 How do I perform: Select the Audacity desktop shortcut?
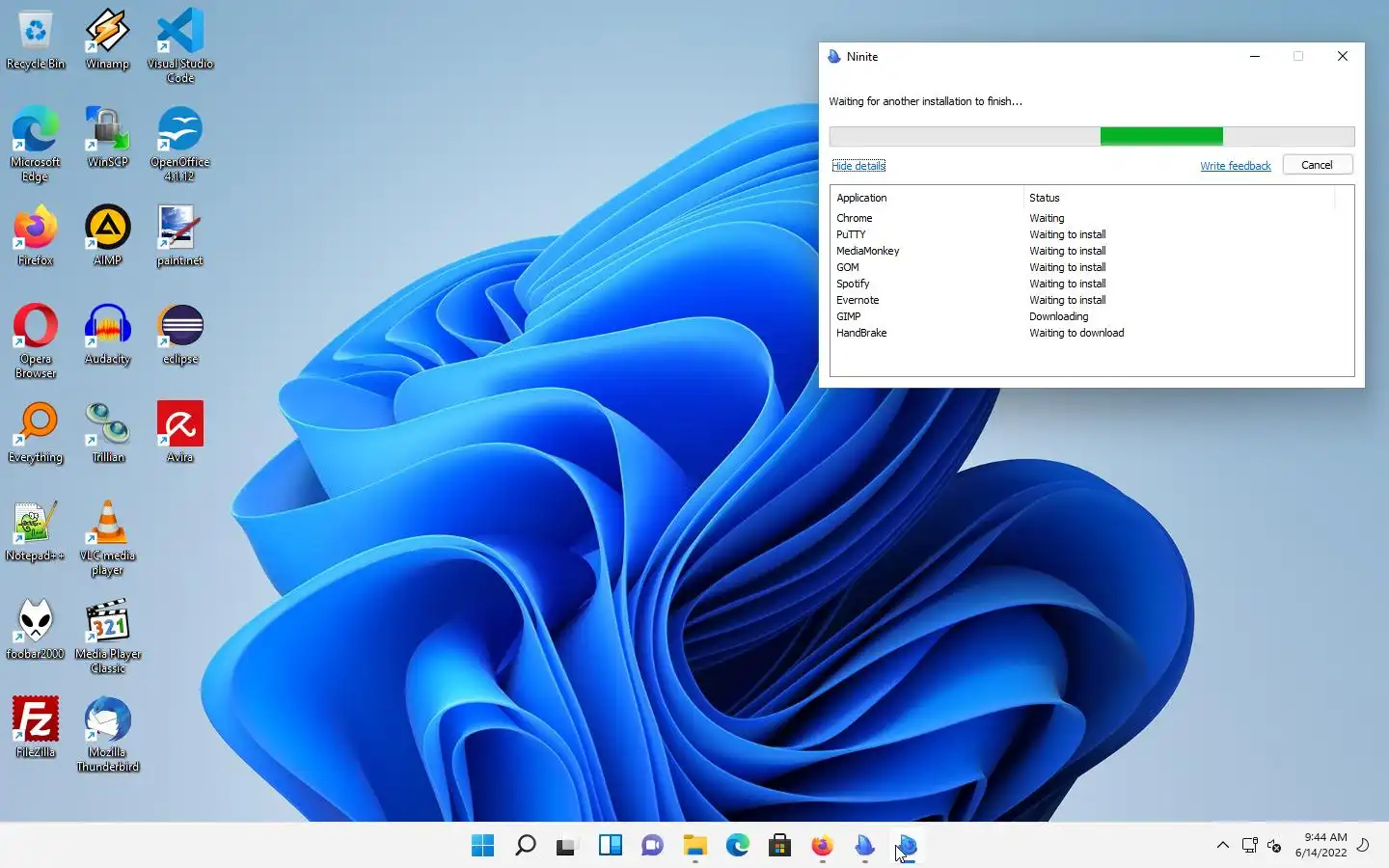coord(107,335)
